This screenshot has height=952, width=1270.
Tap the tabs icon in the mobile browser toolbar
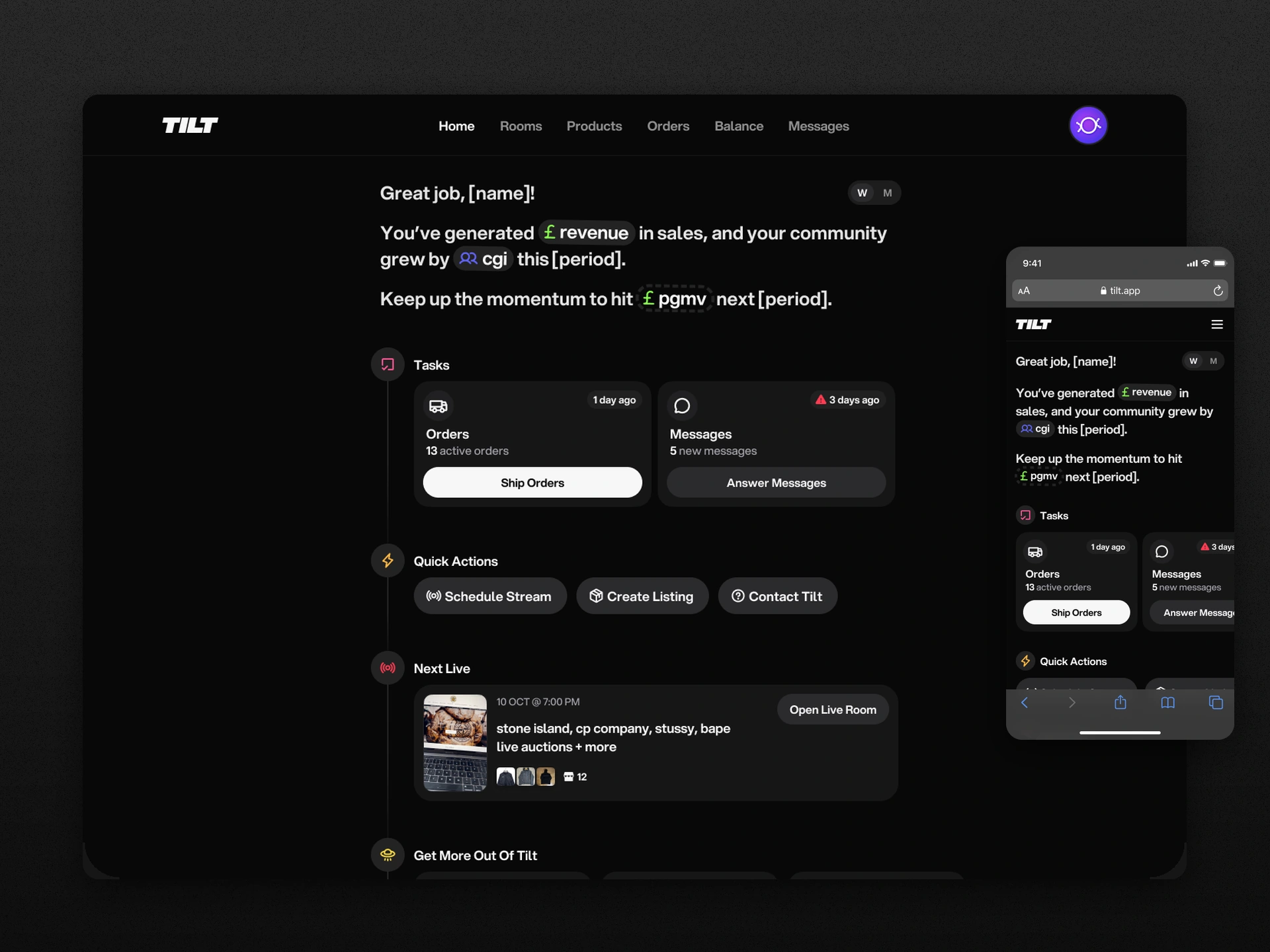[x=1216, y=702]
